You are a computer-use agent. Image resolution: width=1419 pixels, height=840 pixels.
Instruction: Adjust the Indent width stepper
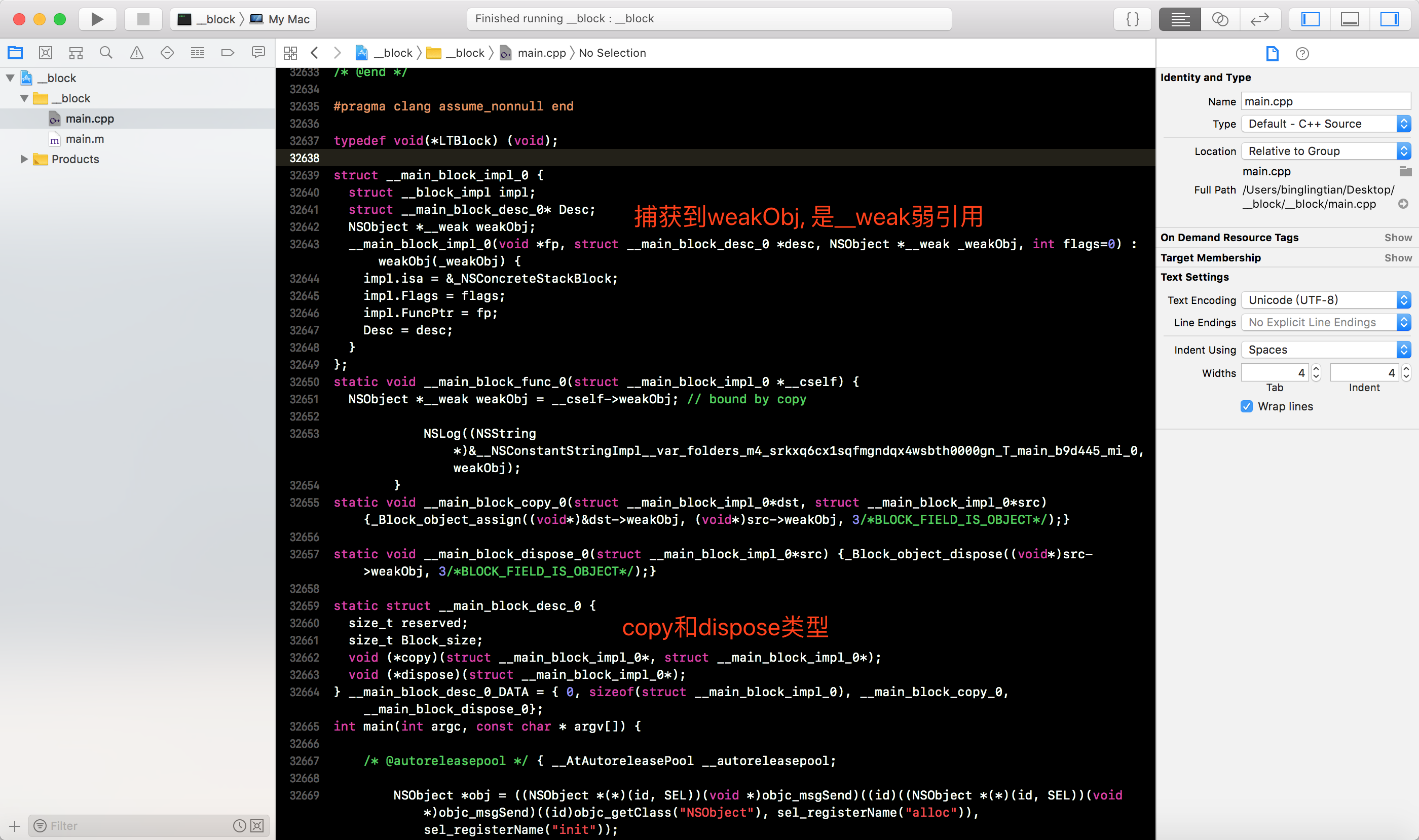pos(1406,372)
